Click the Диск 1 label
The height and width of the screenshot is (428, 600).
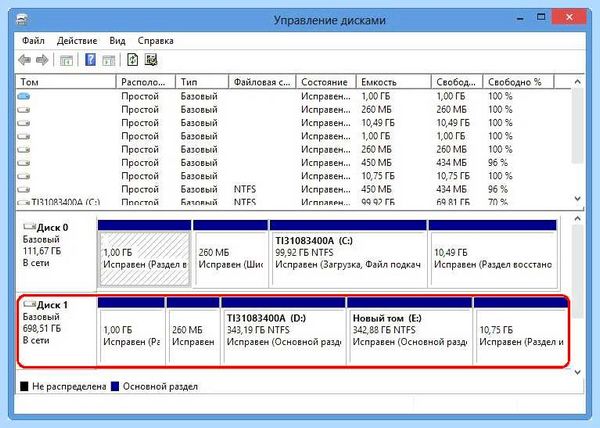click(x=52, y=305)
